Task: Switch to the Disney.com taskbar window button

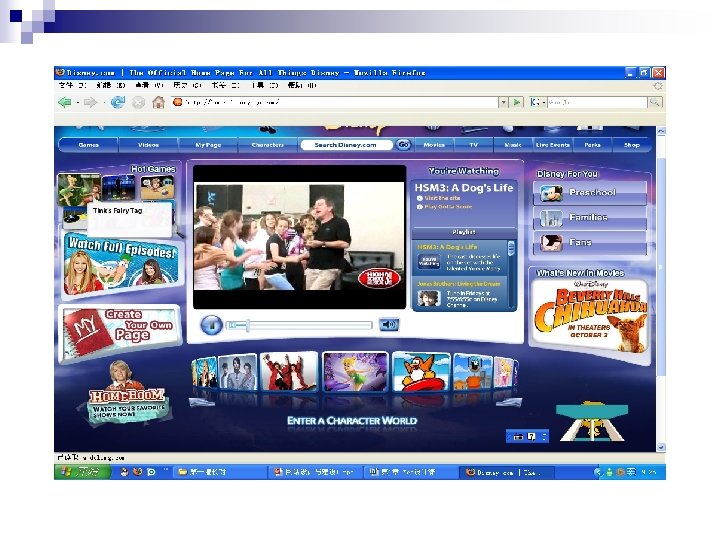Action: 507,472
